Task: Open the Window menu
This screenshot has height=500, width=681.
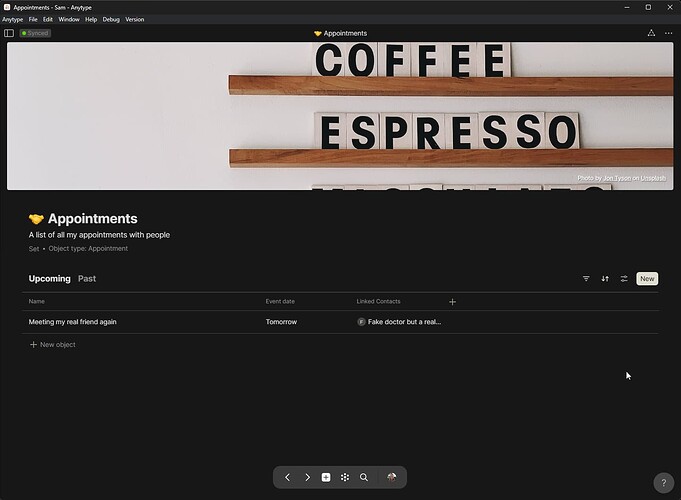Action: 69,20
